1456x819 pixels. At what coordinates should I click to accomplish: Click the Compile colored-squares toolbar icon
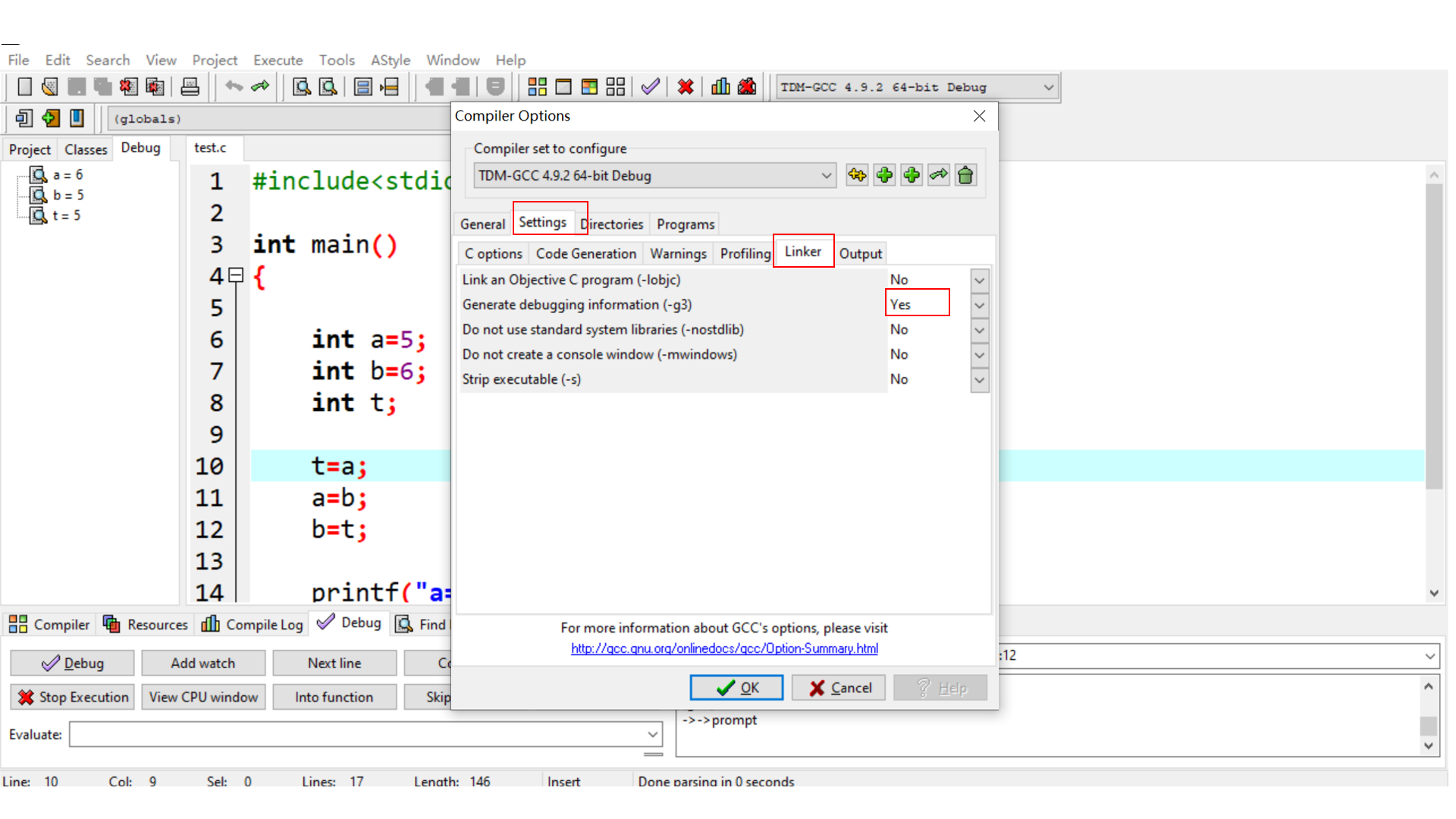[537, 87]
